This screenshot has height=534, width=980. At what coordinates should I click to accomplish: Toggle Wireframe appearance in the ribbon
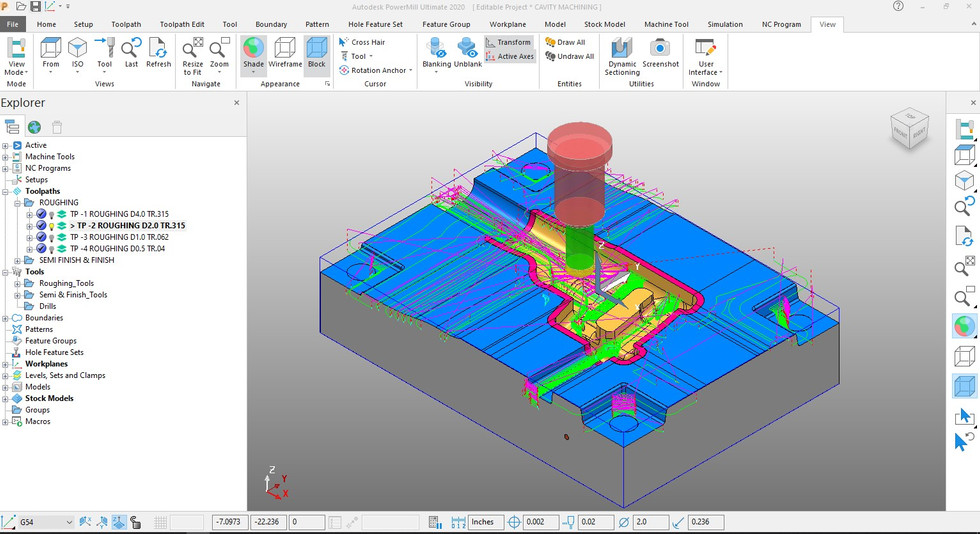pos(285,53)
